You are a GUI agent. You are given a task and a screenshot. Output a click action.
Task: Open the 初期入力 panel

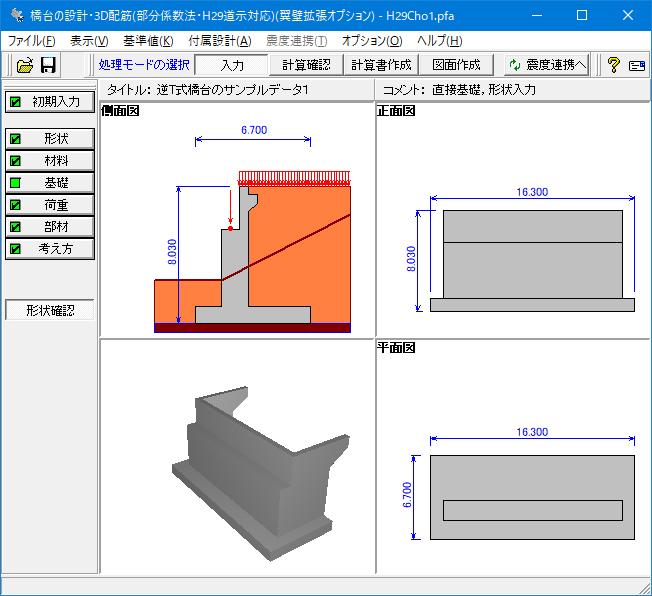[x=50, y=102]
